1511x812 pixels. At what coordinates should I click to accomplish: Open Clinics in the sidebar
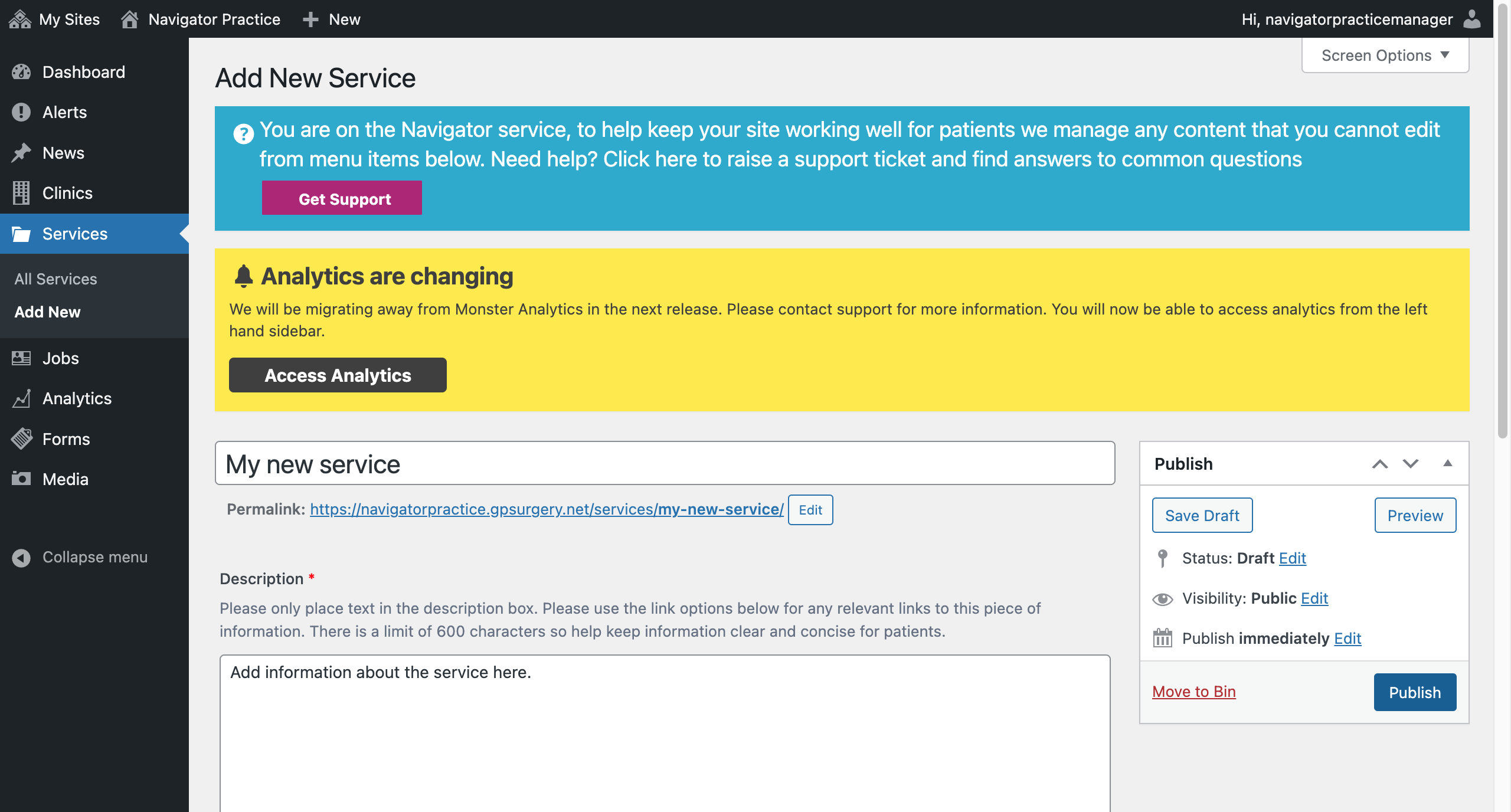94,193
